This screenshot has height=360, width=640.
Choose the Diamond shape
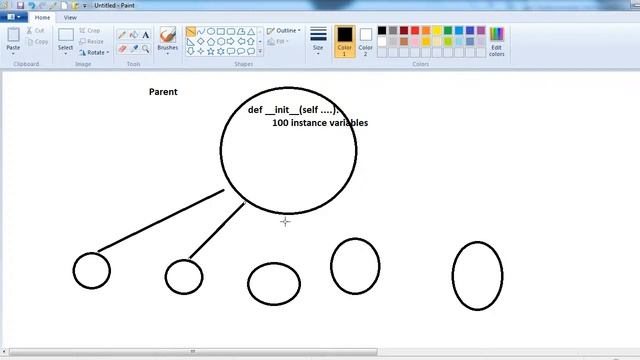click(x=201, y=42)
